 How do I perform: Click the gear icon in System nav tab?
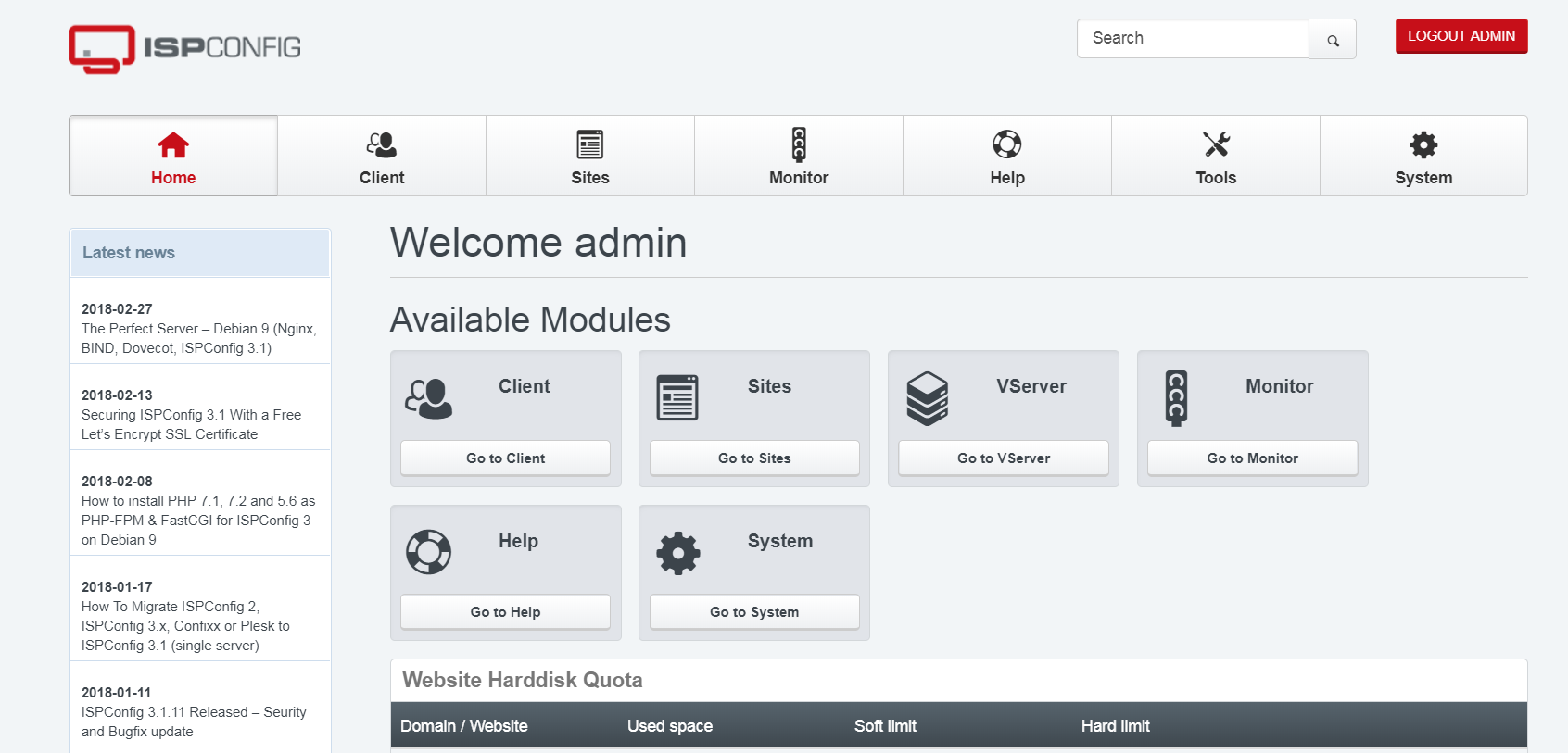click(1423, 144)
